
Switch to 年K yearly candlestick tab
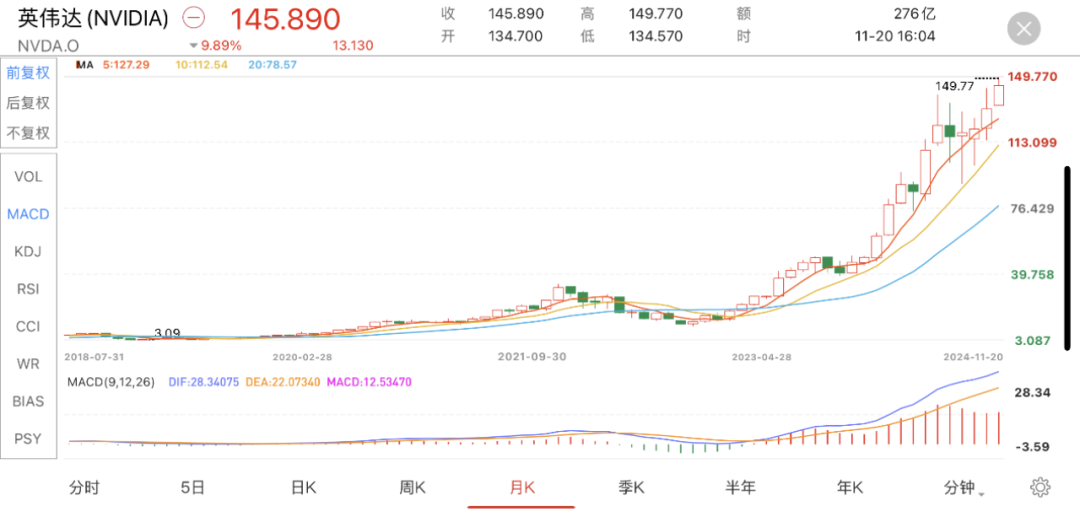pyautogui.click(x=849, y=488)
